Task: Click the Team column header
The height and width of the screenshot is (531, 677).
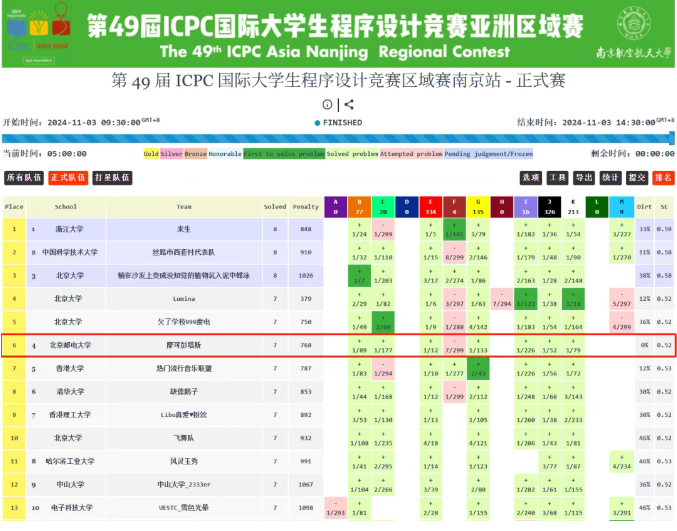Action: coord(184,207)
